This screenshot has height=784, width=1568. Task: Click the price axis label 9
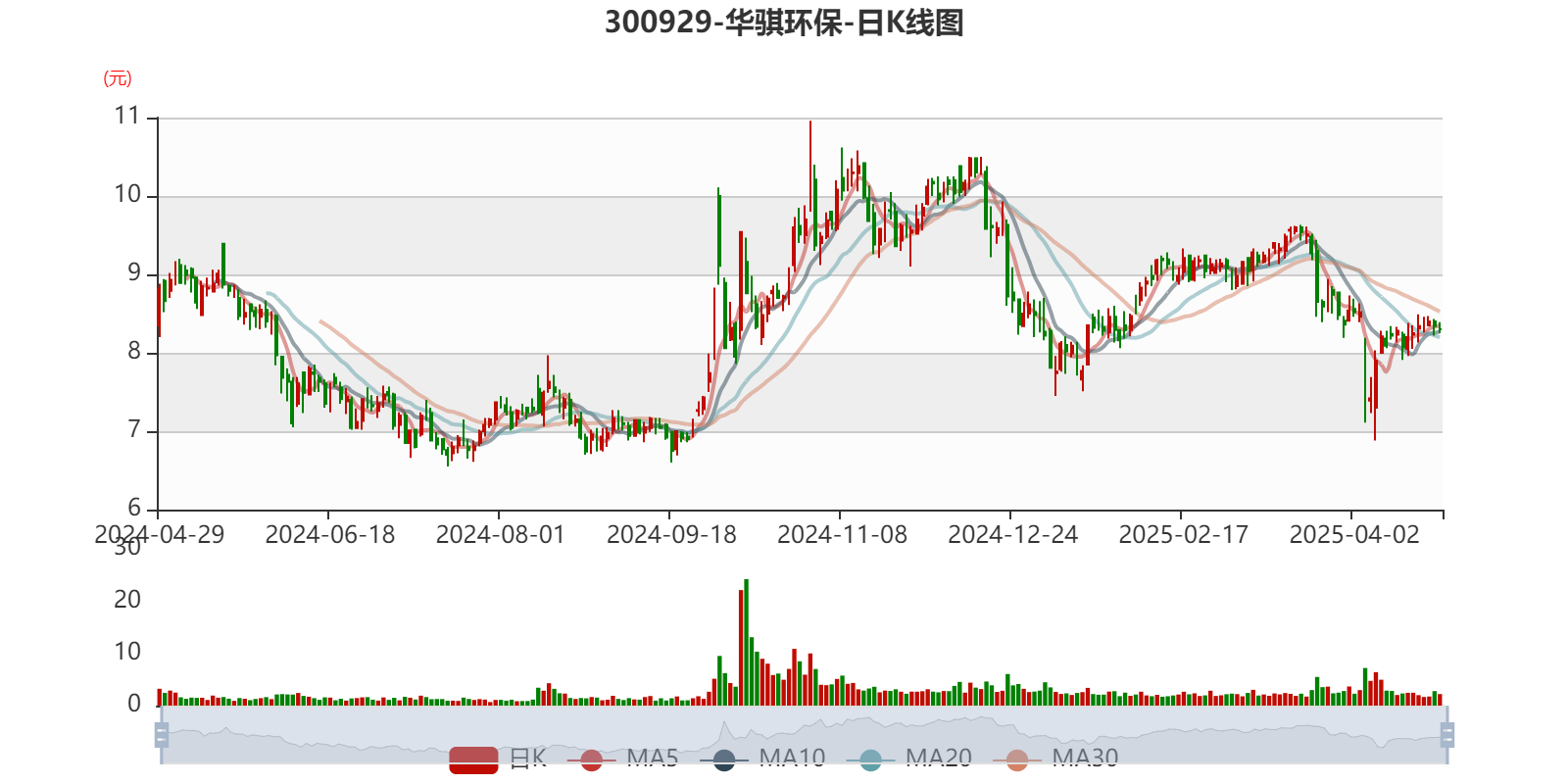click(134, 273)
